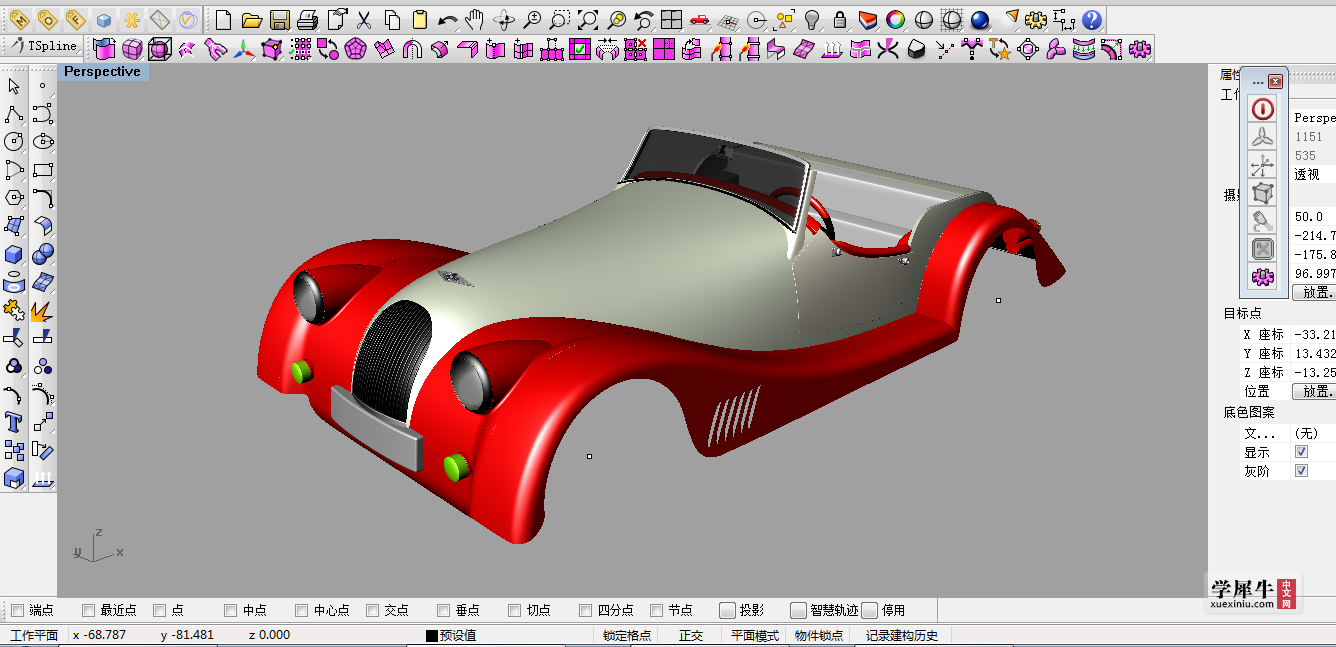Uncheck the 灰阶 checkbox in properties panel
The image size is (1336, 647).
click(x=1301, y=471)
